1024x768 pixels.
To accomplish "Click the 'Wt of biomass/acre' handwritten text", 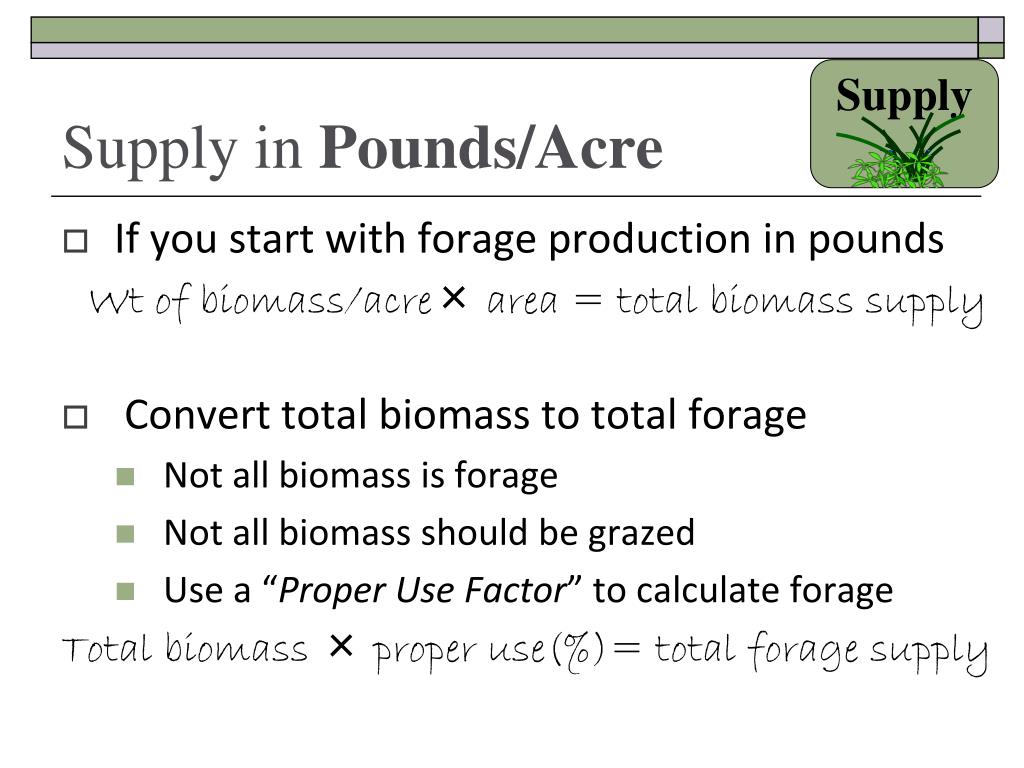I will [x=261, y=302].
